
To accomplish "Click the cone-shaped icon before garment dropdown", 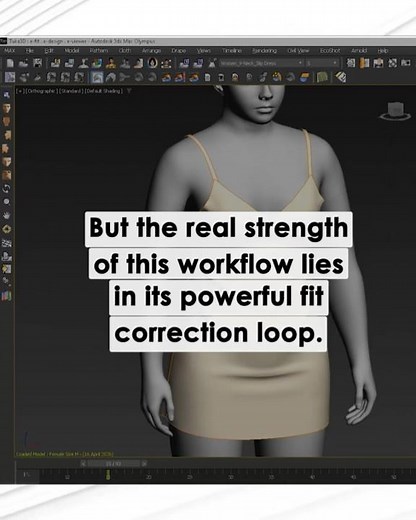I will (x=212, y=63).
